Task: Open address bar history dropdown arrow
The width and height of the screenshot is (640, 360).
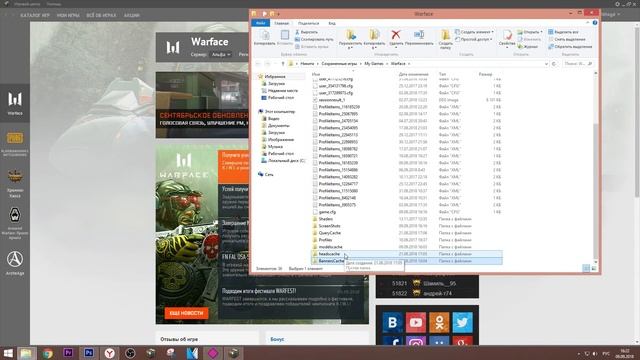Action: tap(546, 64)
